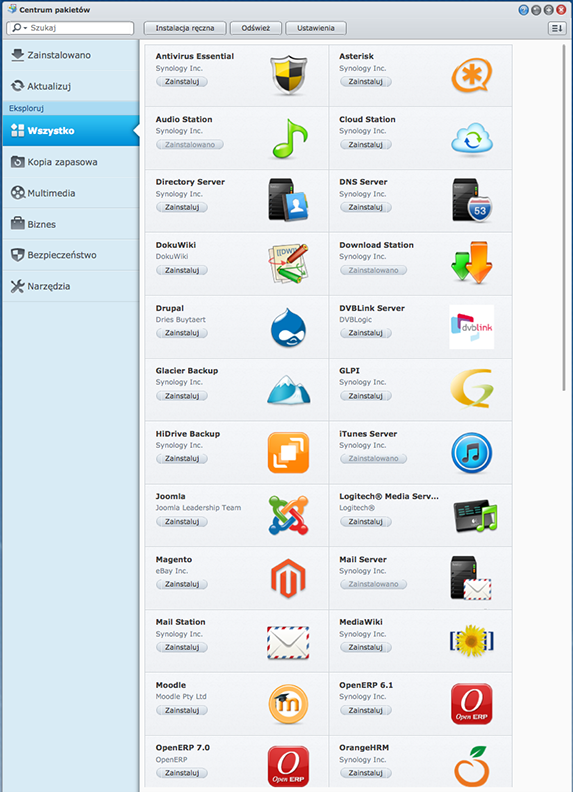Install GLPI with Zainstaluj
573x792 pixels.
pyautogui.click(x=365, y=397)
